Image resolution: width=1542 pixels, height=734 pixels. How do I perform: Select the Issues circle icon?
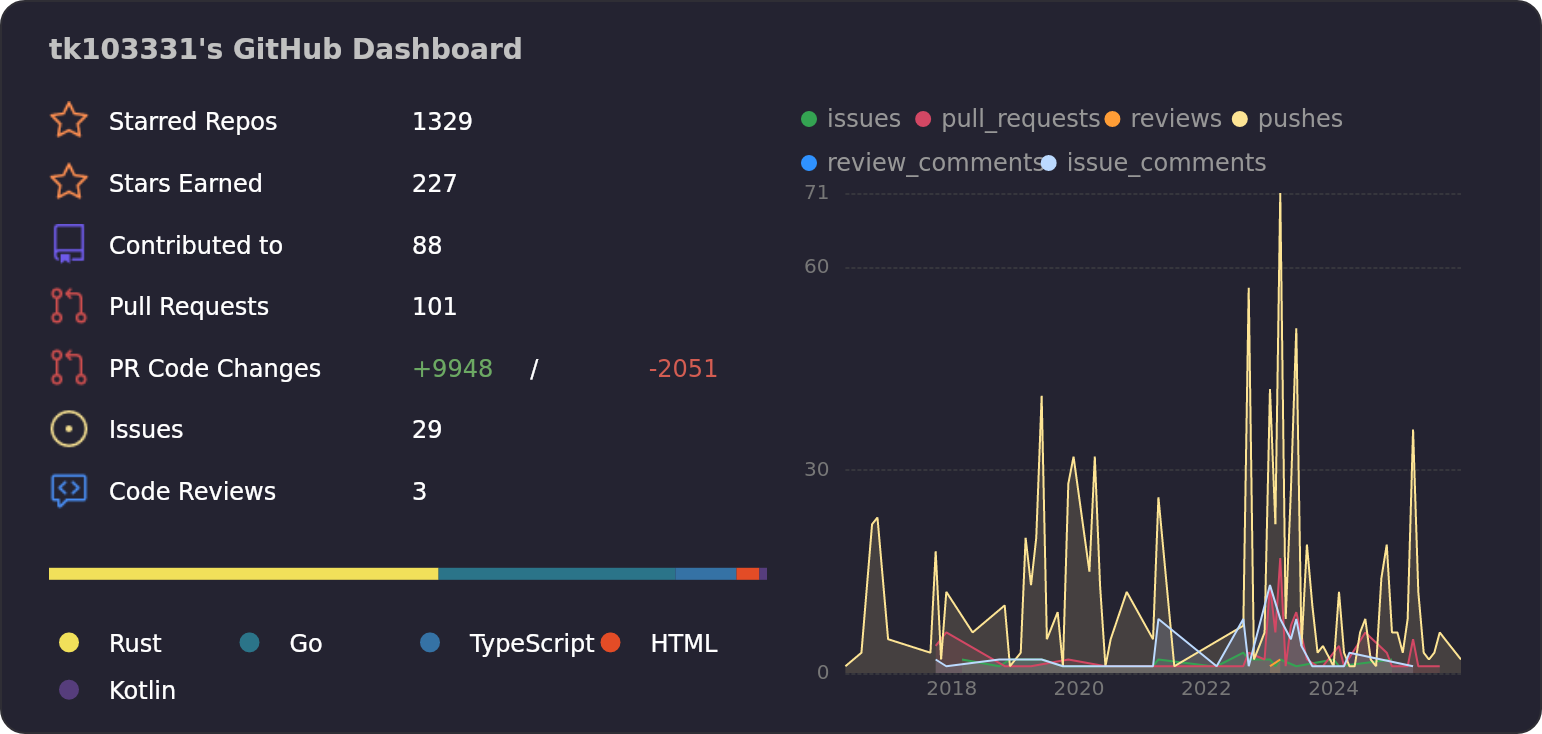tap(68, 428)
